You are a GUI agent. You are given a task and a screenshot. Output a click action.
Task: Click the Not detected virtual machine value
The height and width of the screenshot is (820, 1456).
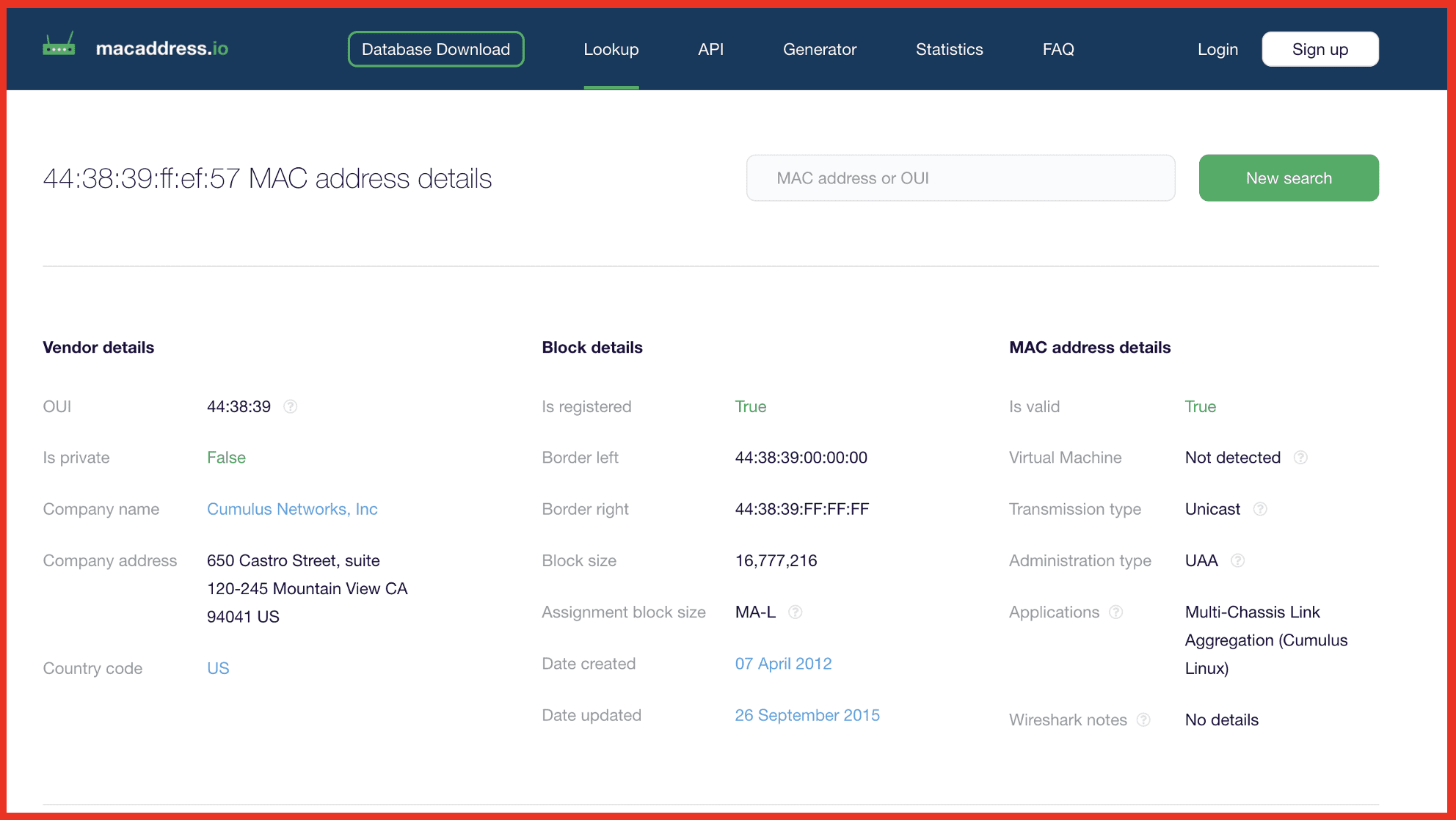pos(1232,458)
